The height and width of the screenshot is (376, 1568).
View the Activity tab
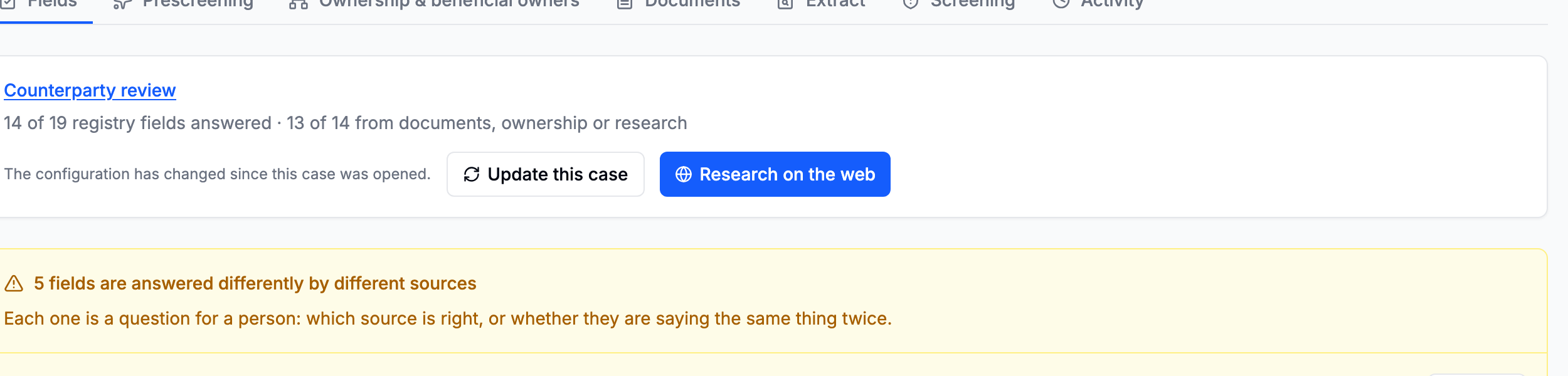point(1098,5)
